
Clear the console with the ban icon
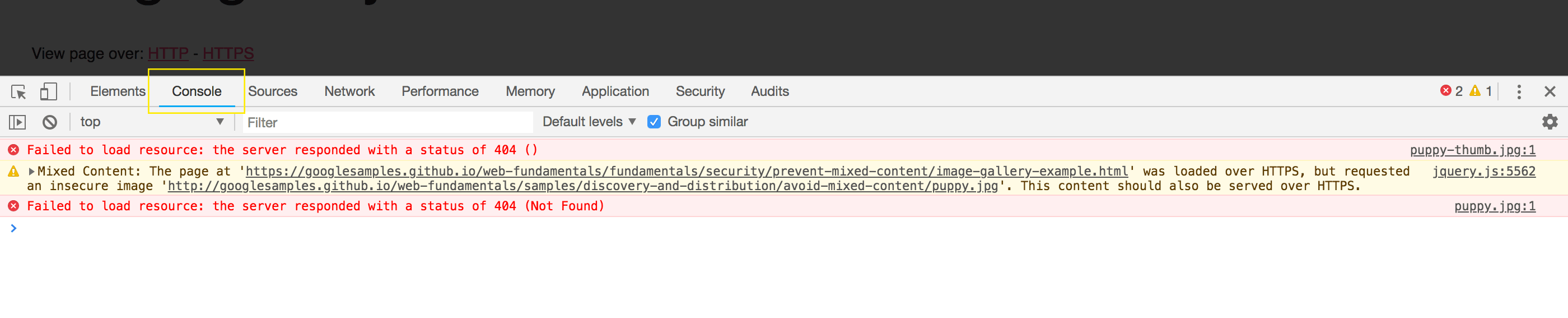pos(50,122)
